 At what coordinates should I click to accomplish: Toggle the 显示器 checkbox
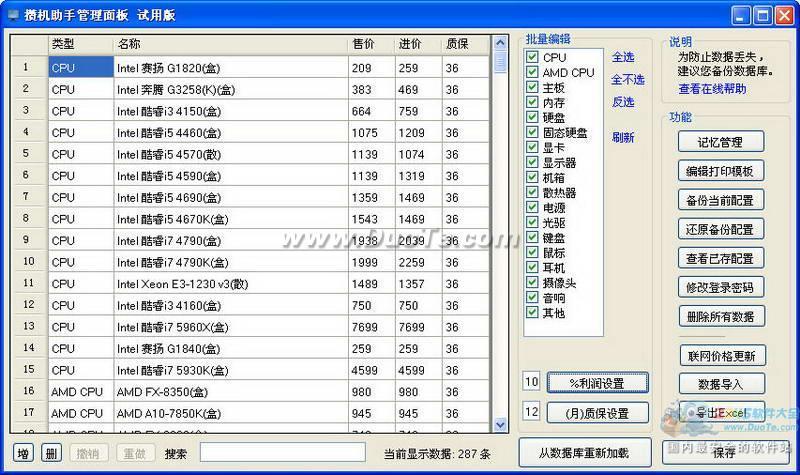532,162
